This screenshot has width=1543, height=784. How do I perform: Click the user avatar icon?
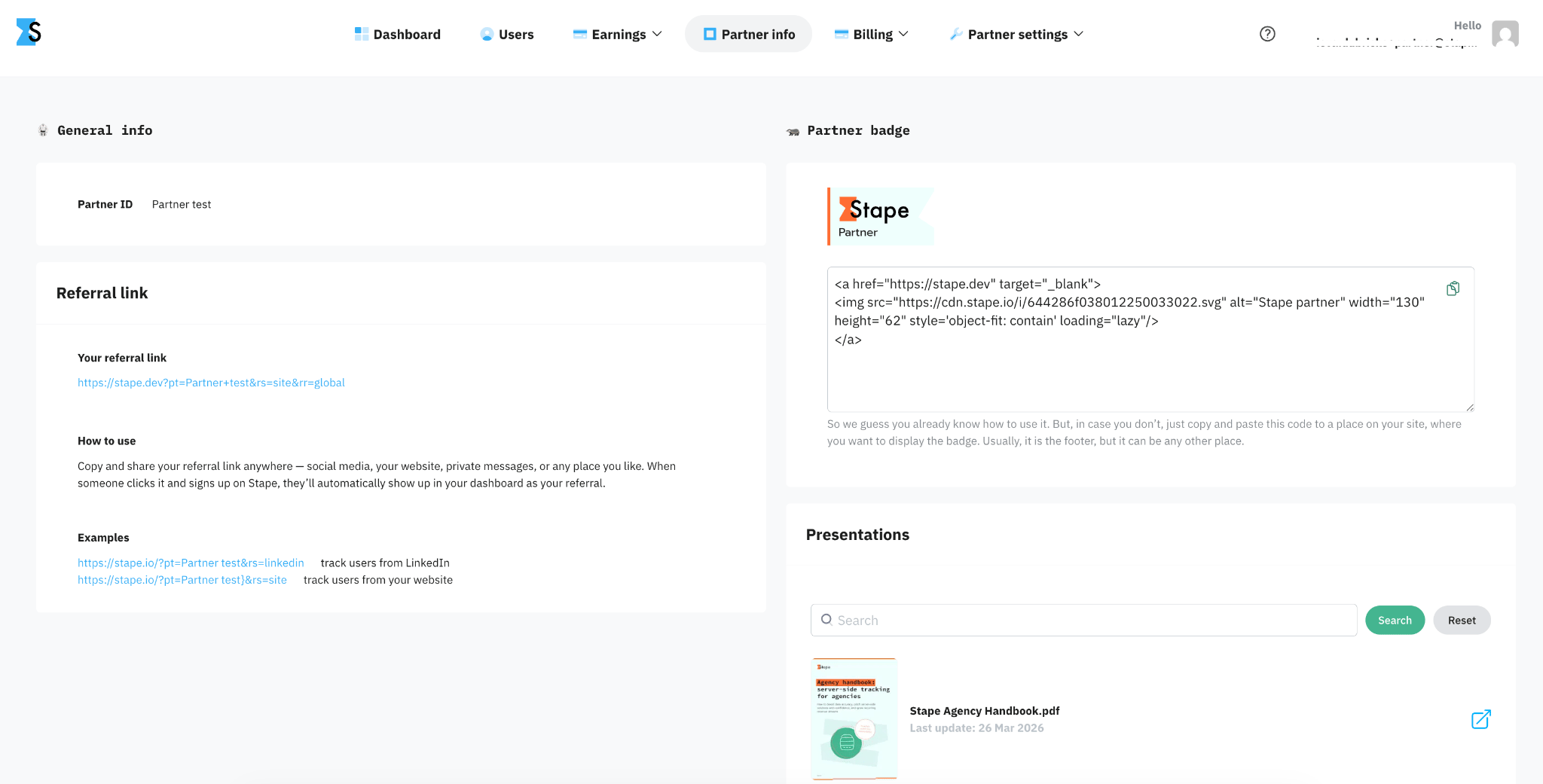tap(1505, 34)
